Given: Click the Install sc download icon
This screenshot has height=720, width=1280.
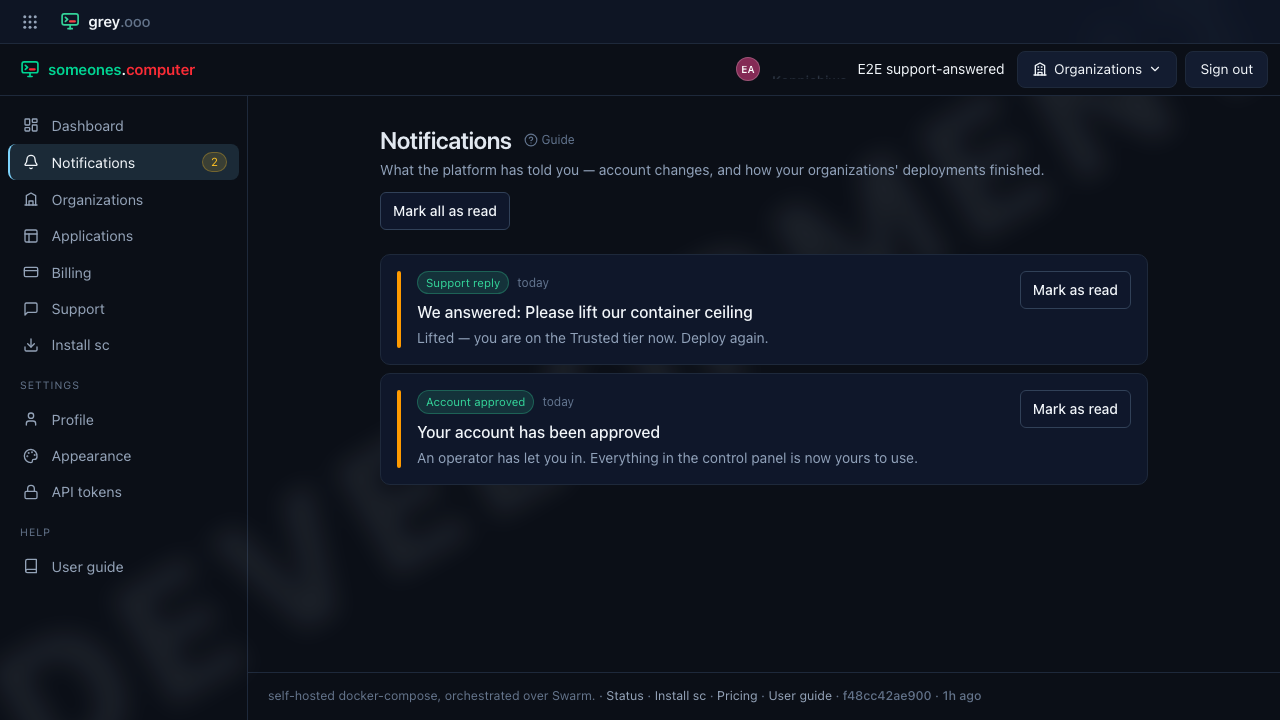Looking at the screenshot, I should click(31, 345).
